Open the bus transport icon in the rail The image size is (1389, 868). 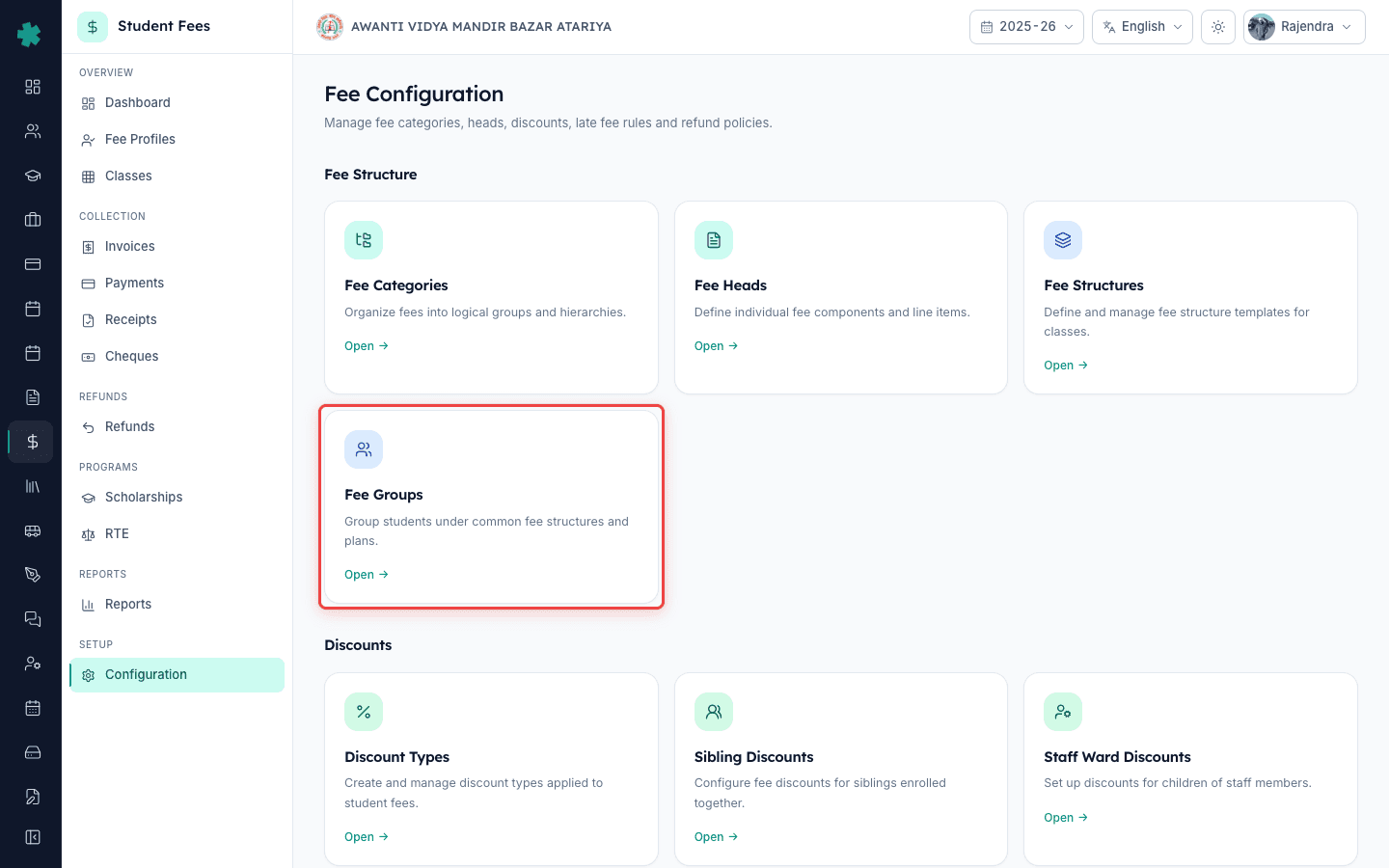click(x=33, y=530)
